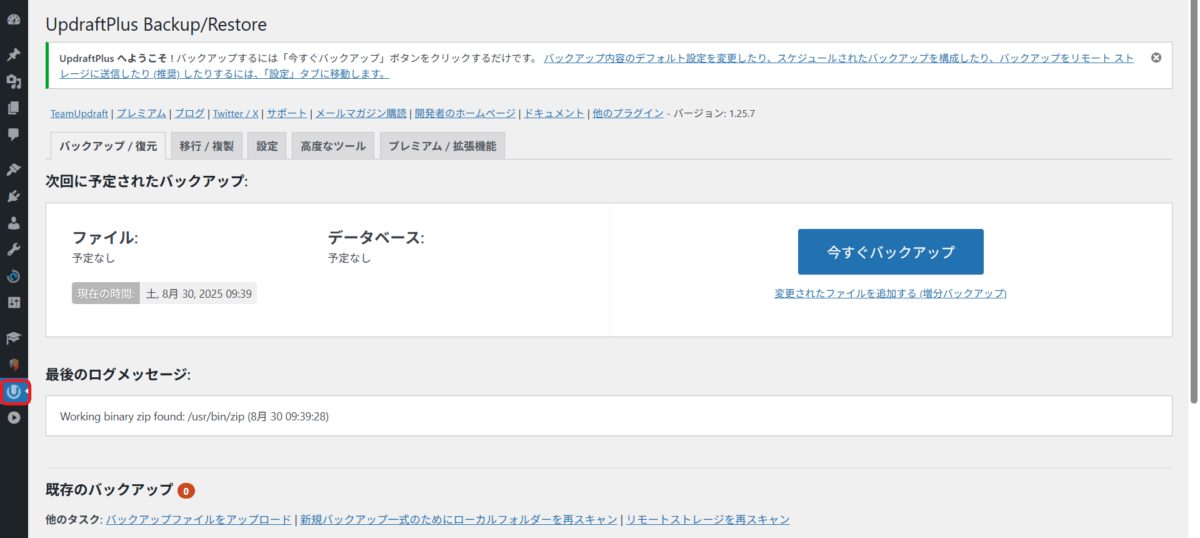The height and width of the screenshot is (538, 1200).
Task: Click the Working binary zip found log message
Action: click(195, 416)
